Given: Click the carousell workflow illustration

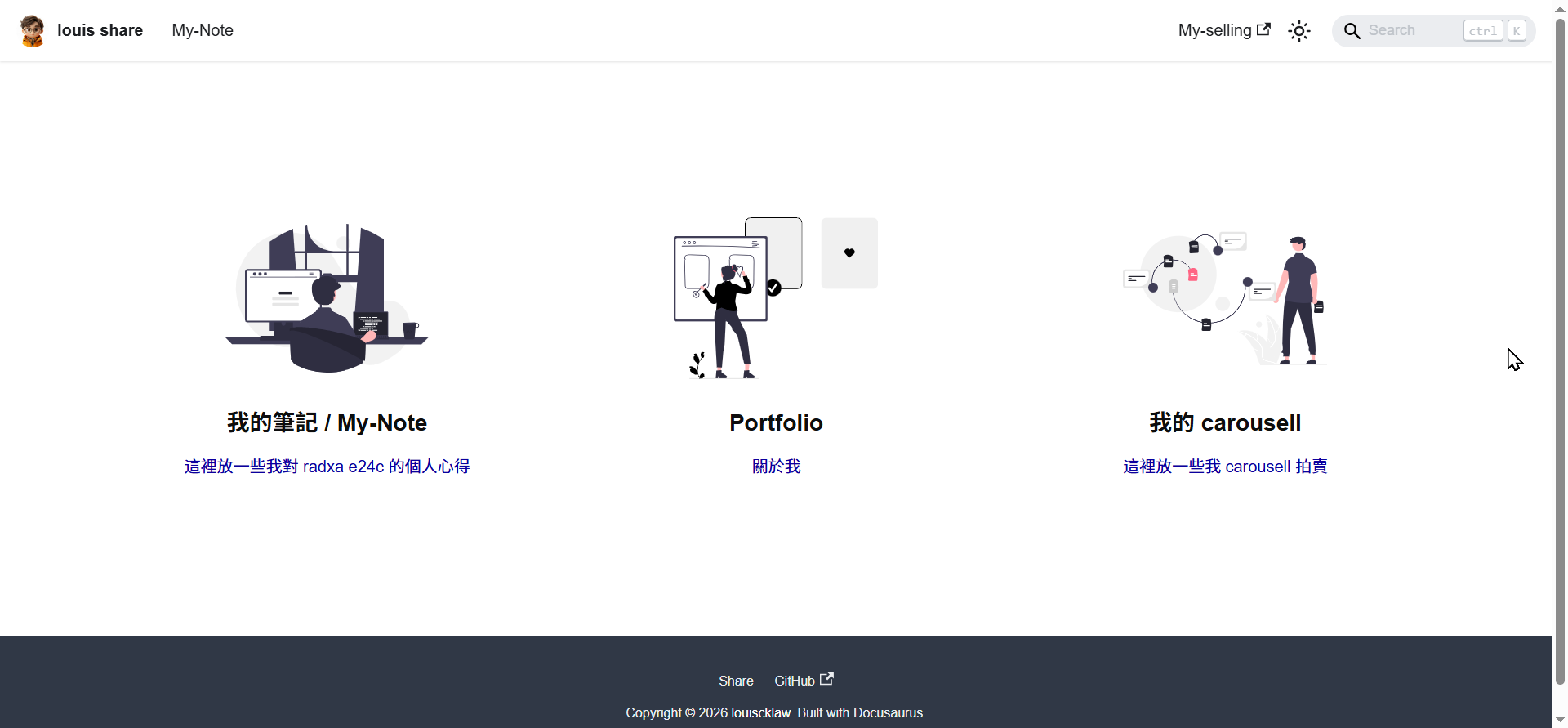Looking at the screenshot, I should [1224, 298].
